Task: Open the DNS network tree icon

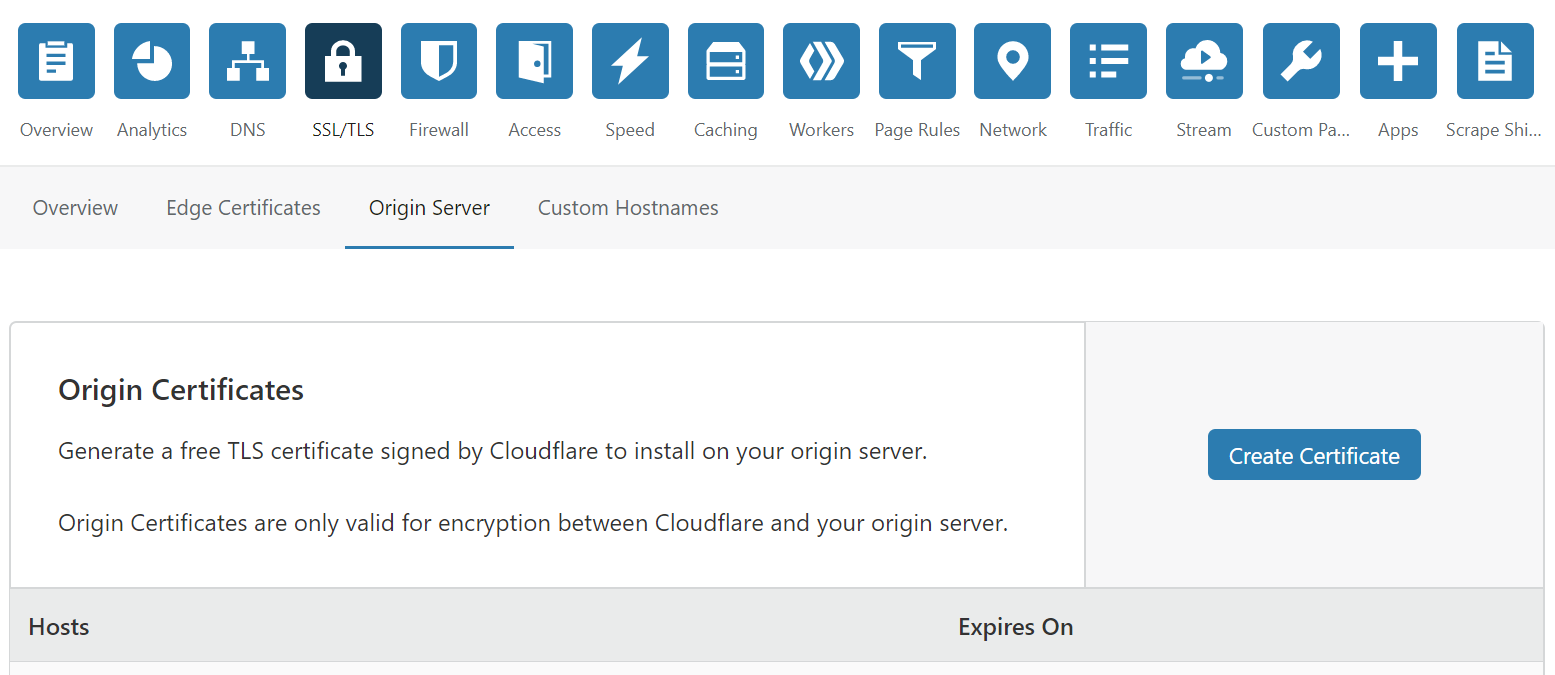Action: (x=247, y=61)
